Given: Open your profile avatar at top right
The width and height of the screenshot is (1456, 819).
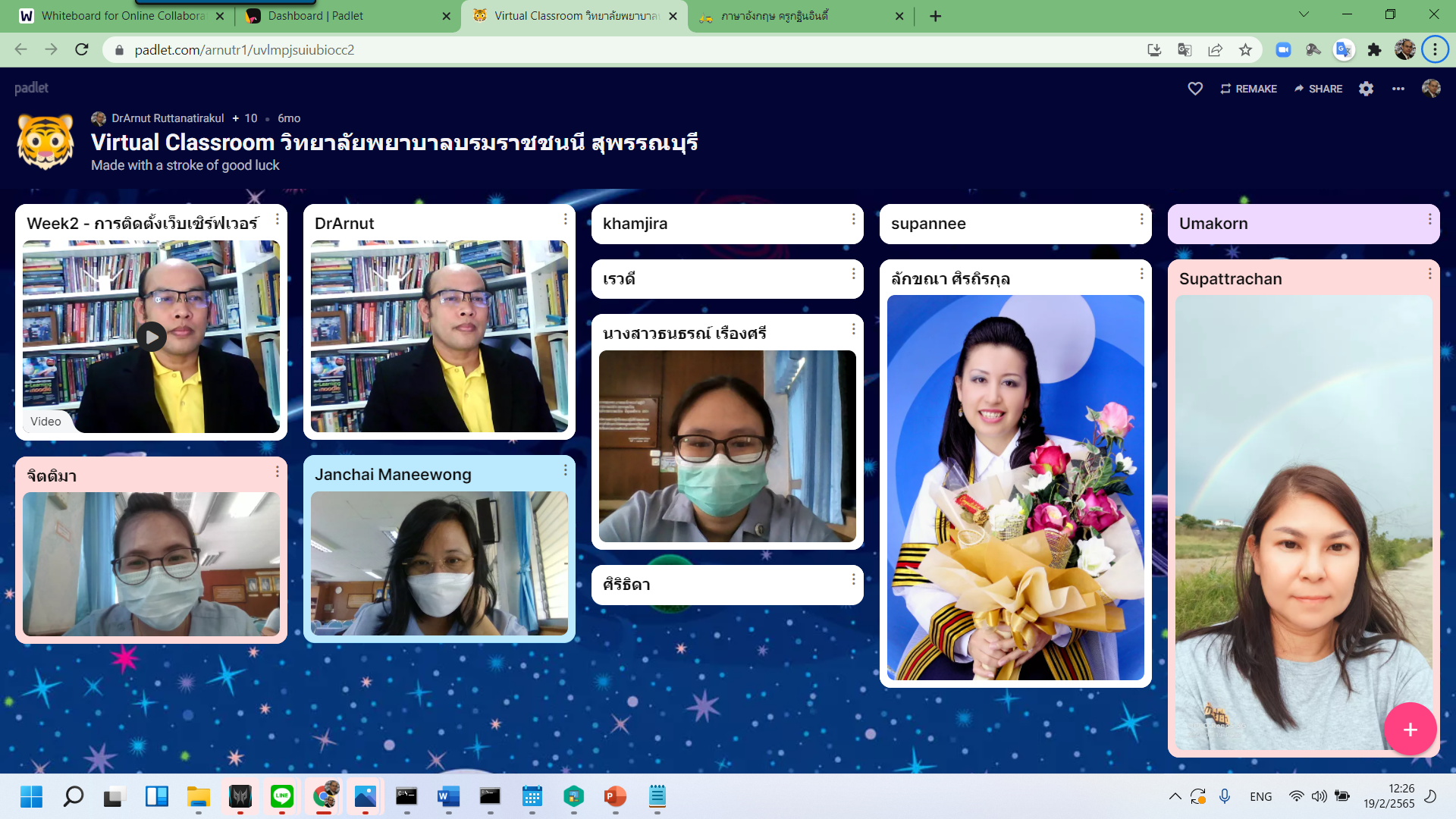Looking at the screenshot, I should point(1432,89).
